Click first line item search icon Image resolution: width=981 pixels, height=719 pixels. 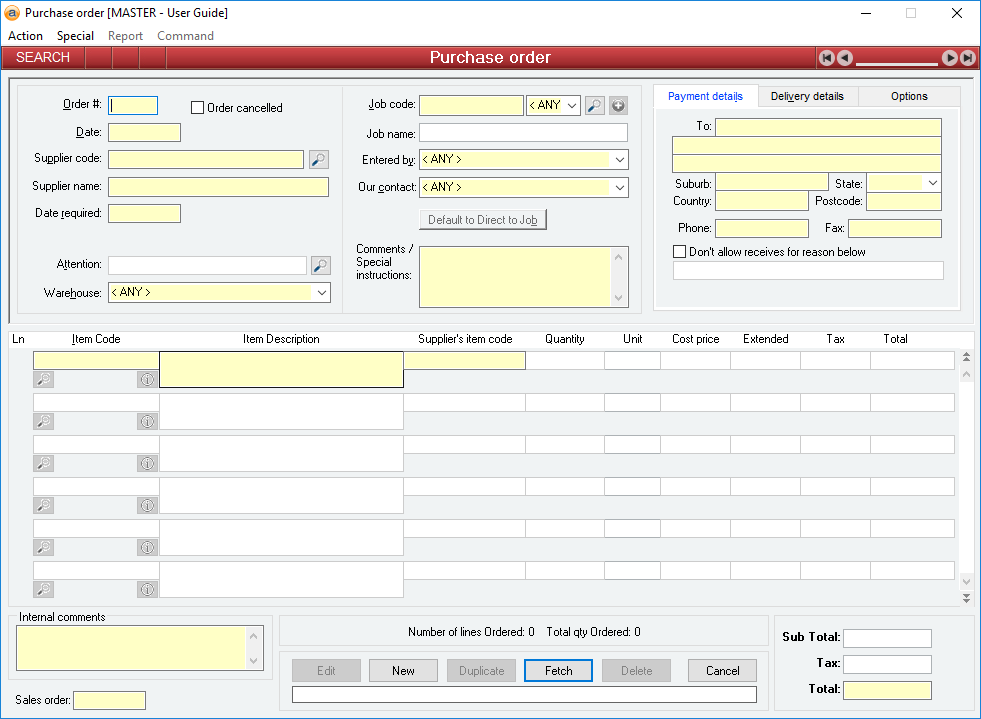tap(44, 379)
